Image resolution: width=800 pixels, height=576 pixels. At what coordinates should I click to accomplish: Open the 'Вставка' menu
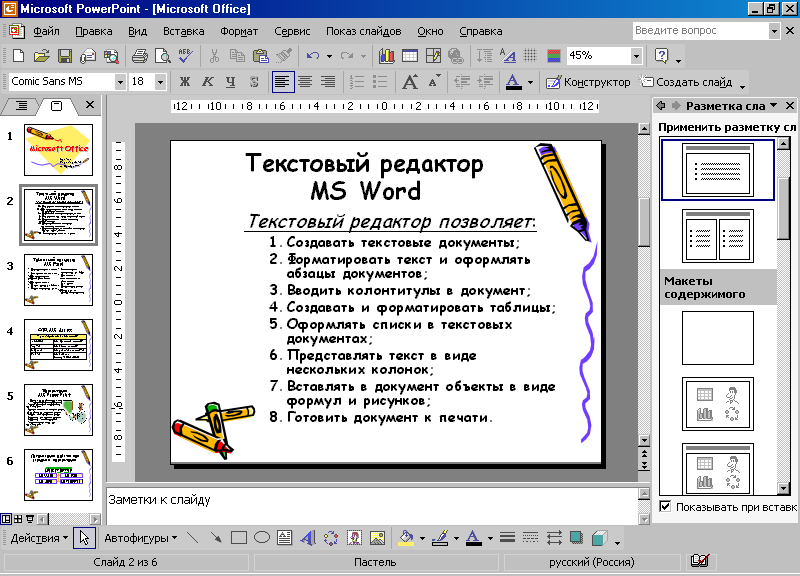point(184,31)
